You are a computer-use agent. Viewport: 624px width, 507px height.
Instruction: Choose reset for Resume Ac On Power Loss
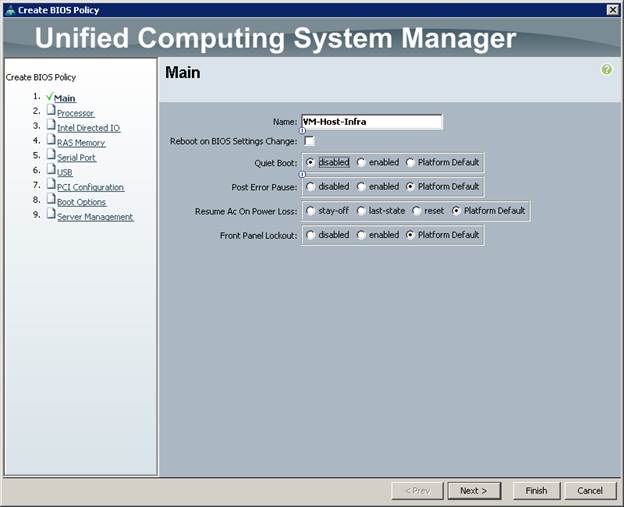point(416,211)
